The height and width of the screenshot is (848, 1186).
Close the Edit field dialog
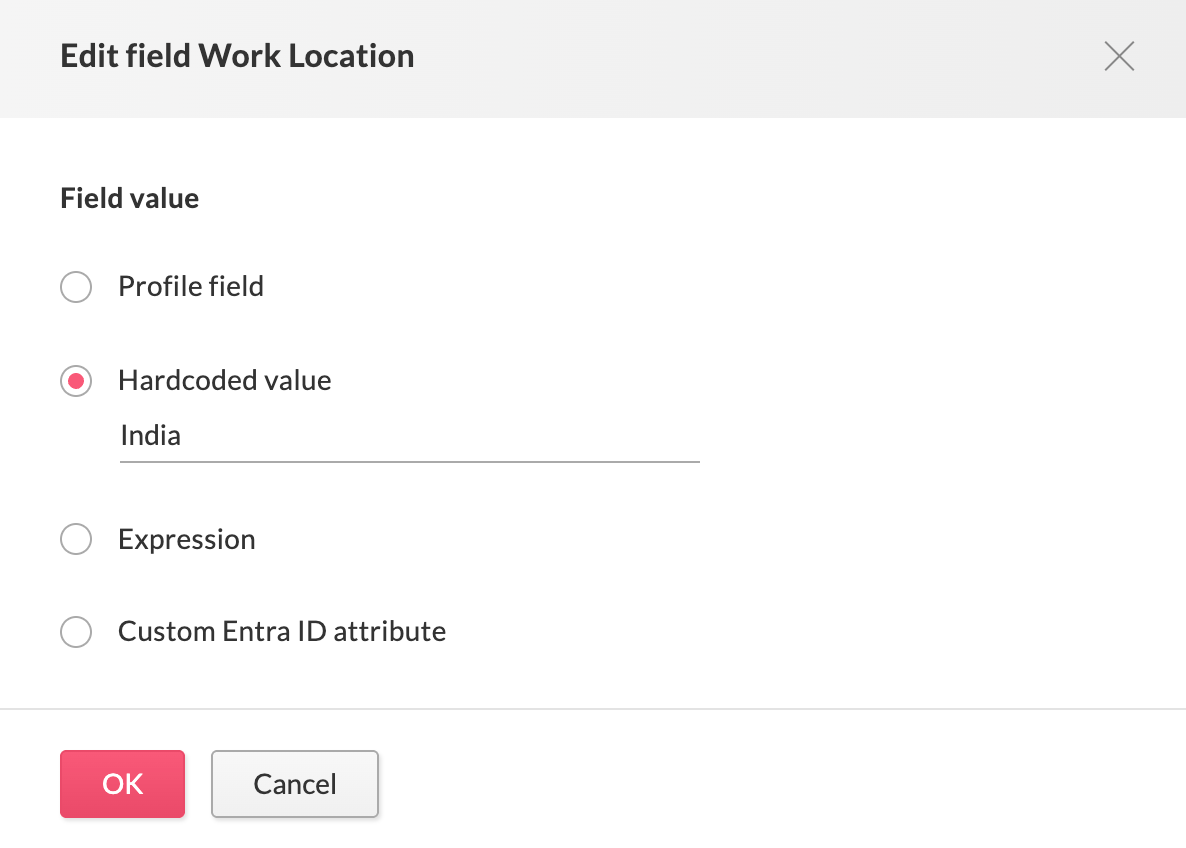coord(1119,57)
